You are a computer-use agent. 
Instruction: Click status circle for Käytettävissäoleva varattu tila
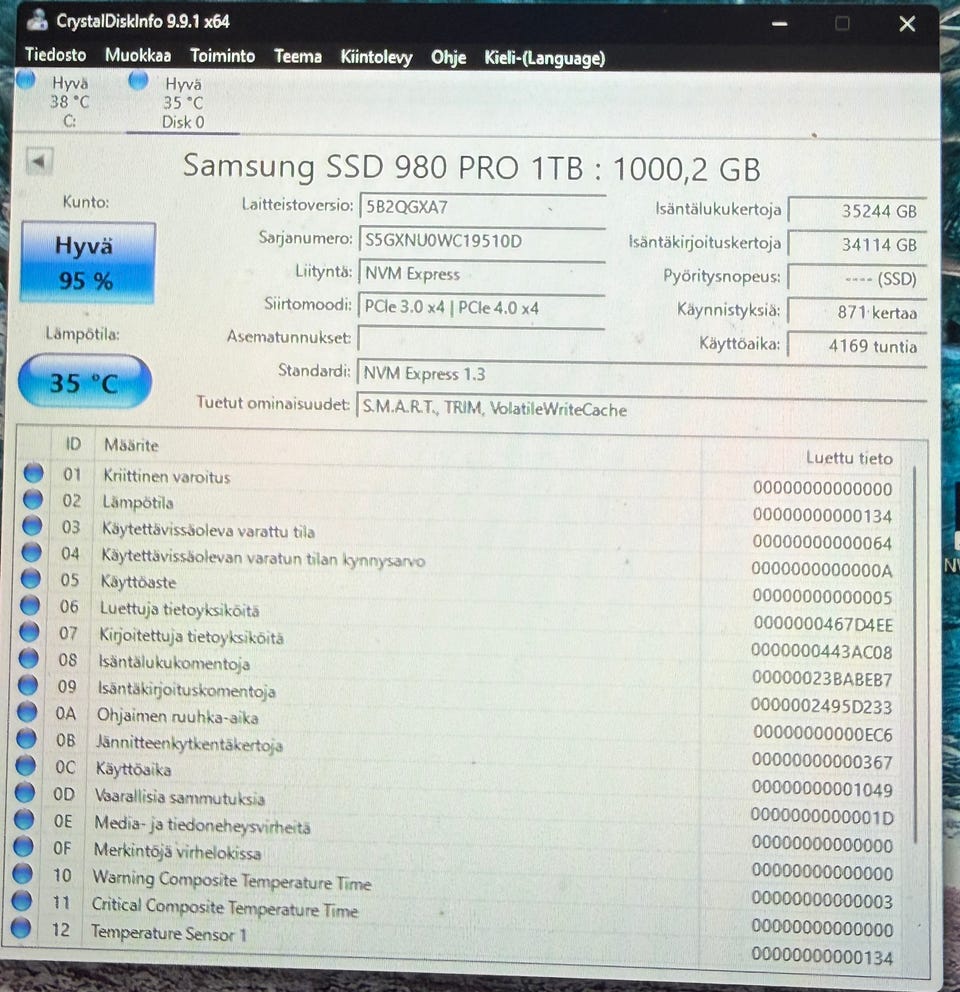pos(32,525)
